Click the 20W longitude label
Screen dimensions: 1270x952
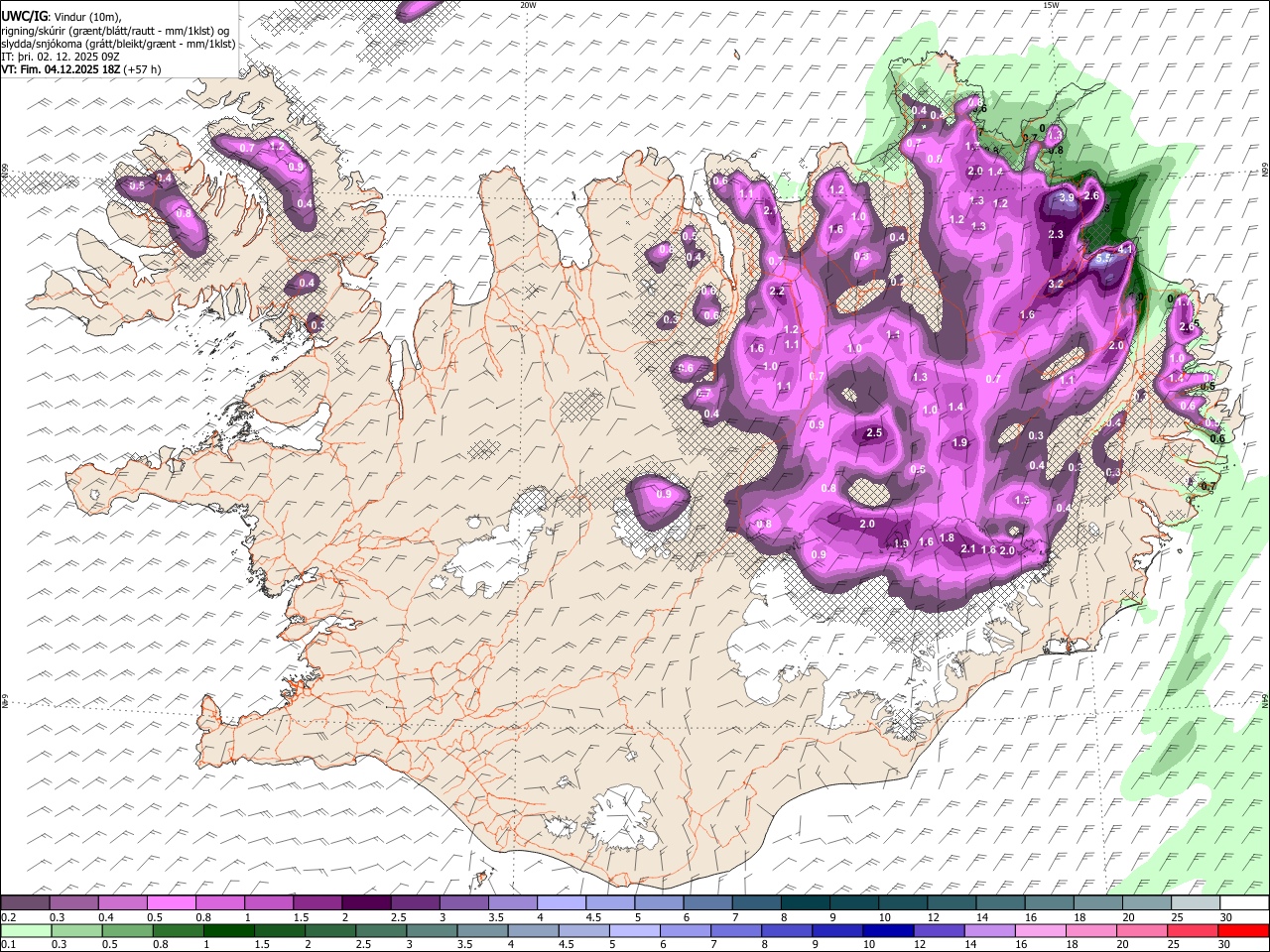pos(528,5)
